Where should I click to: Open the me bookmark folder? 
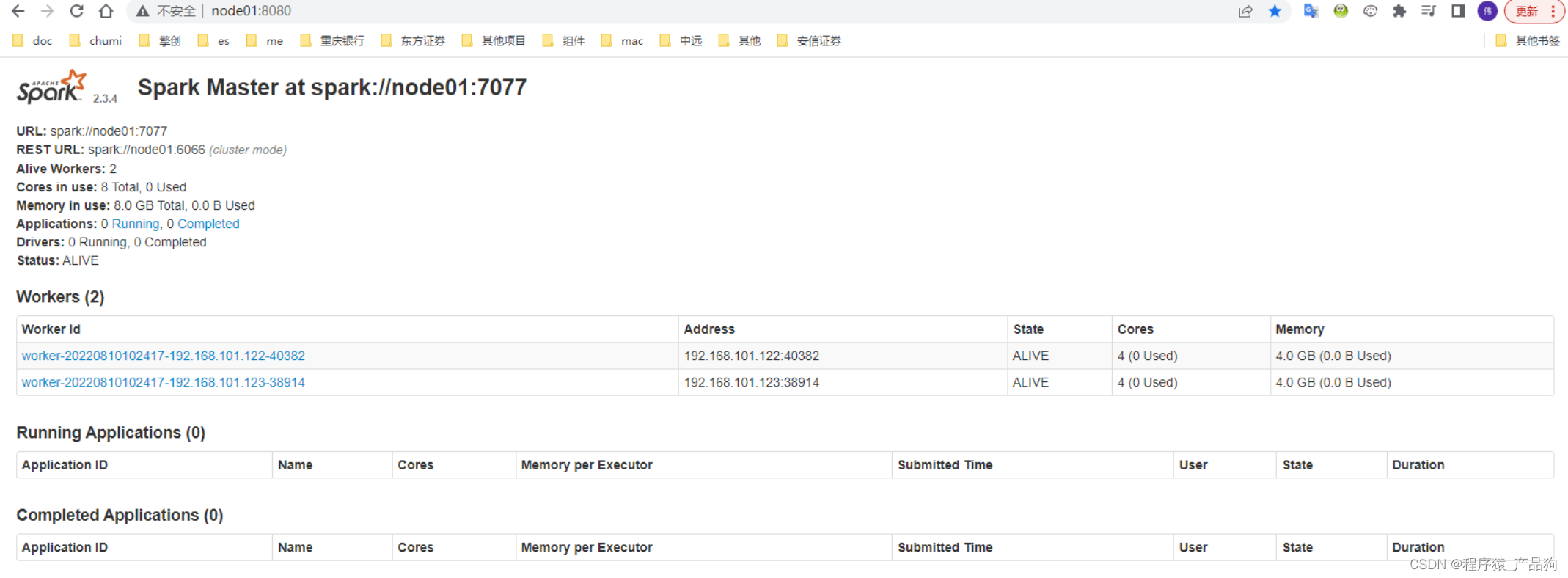[x=265, y=41]
